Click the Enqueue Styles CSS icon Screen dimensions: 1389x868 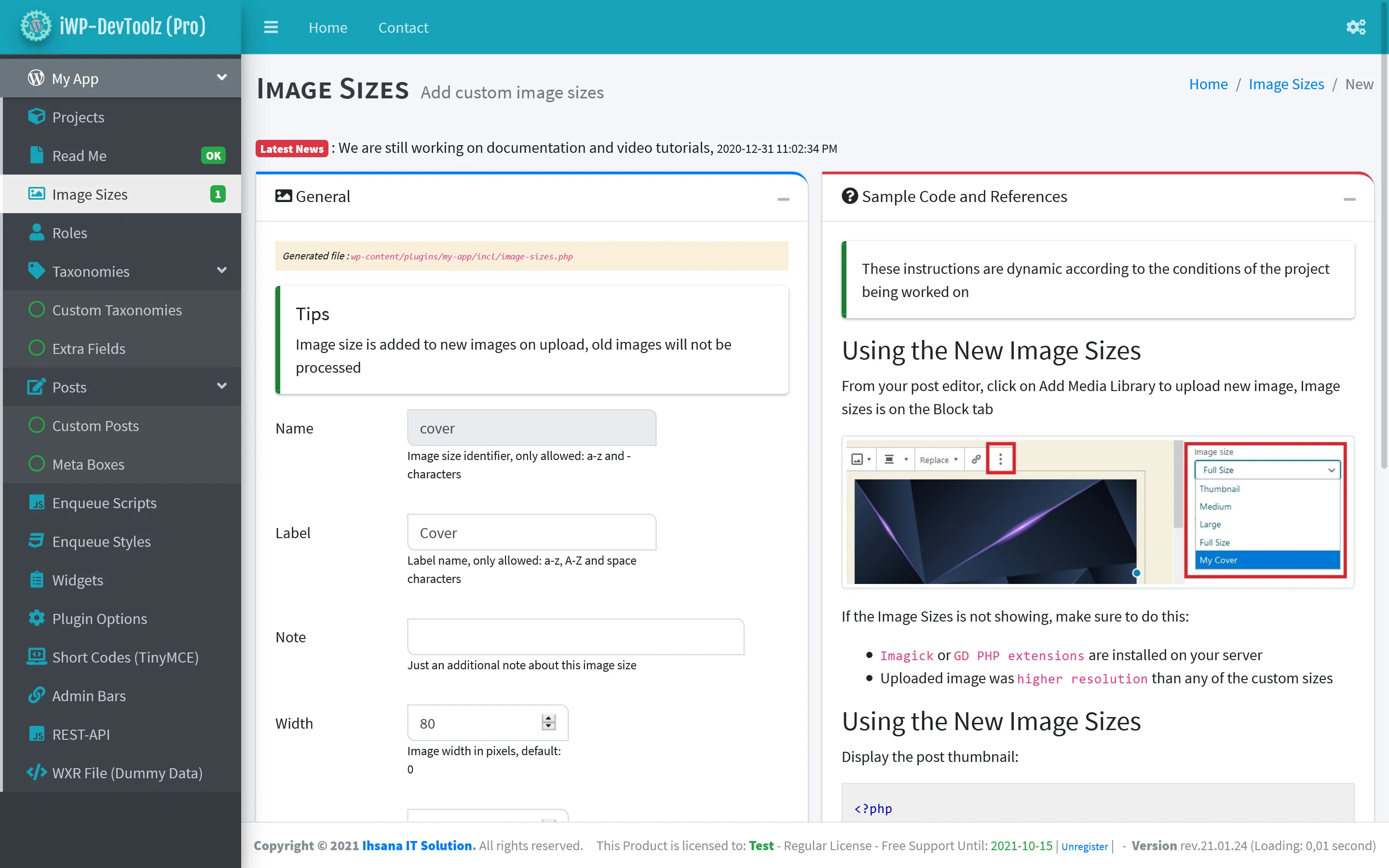coord(36,541)
